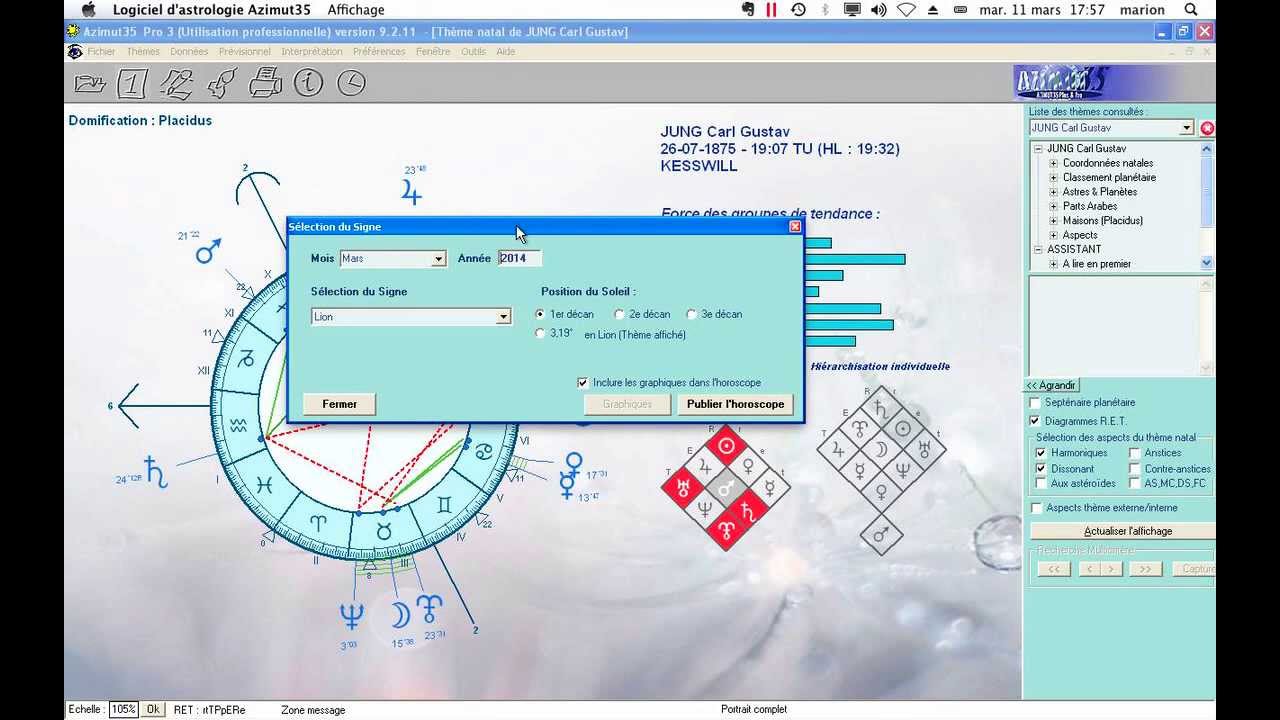Open the 'Thèmes' menu
1280x720 pixels.
tap(143, 51)
